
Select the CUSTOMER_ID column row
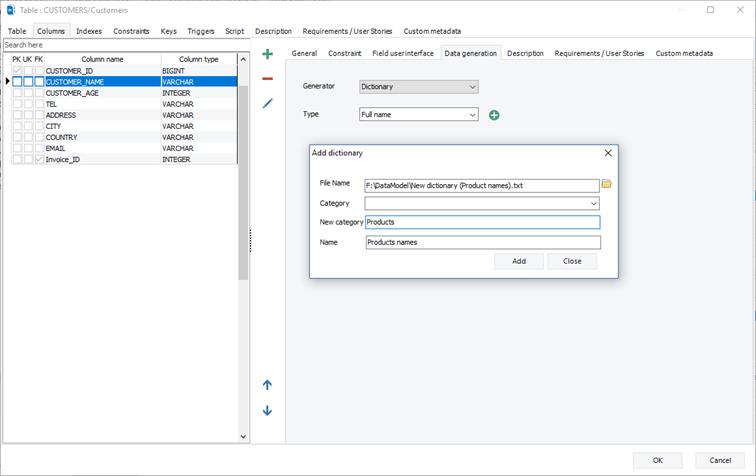point(124,71)
